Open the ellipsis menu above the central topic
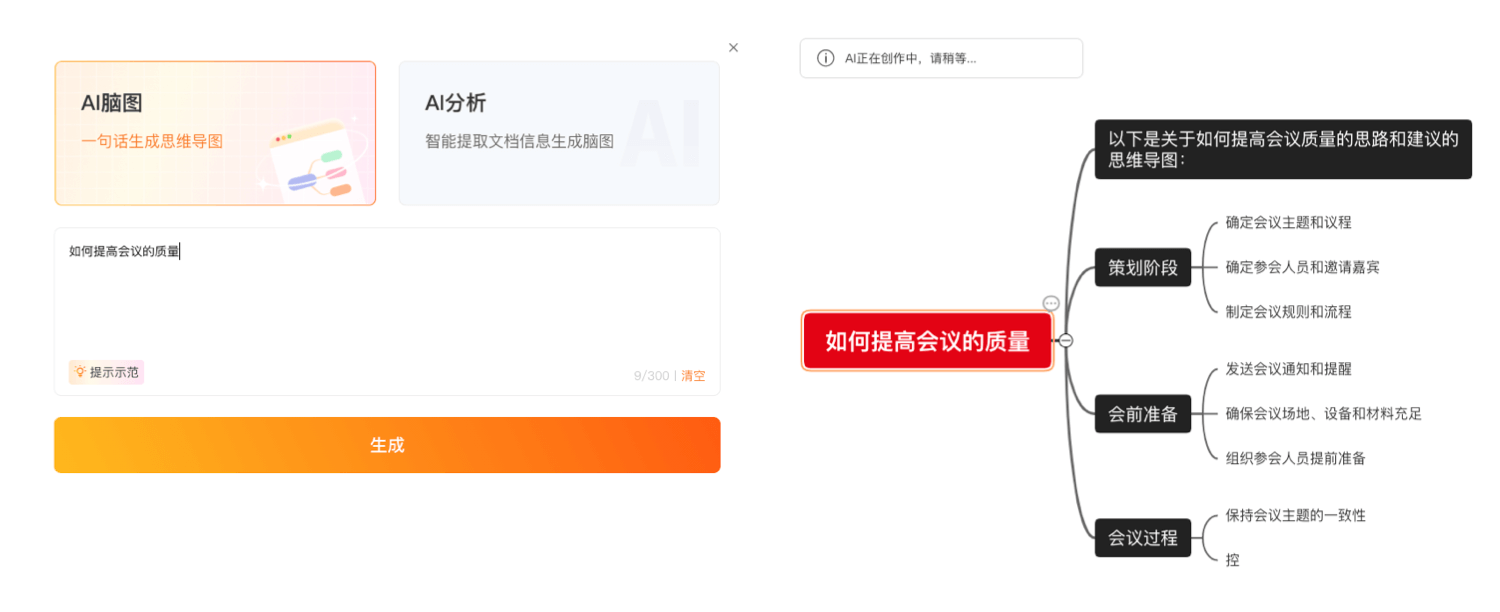 point(1051,303)
